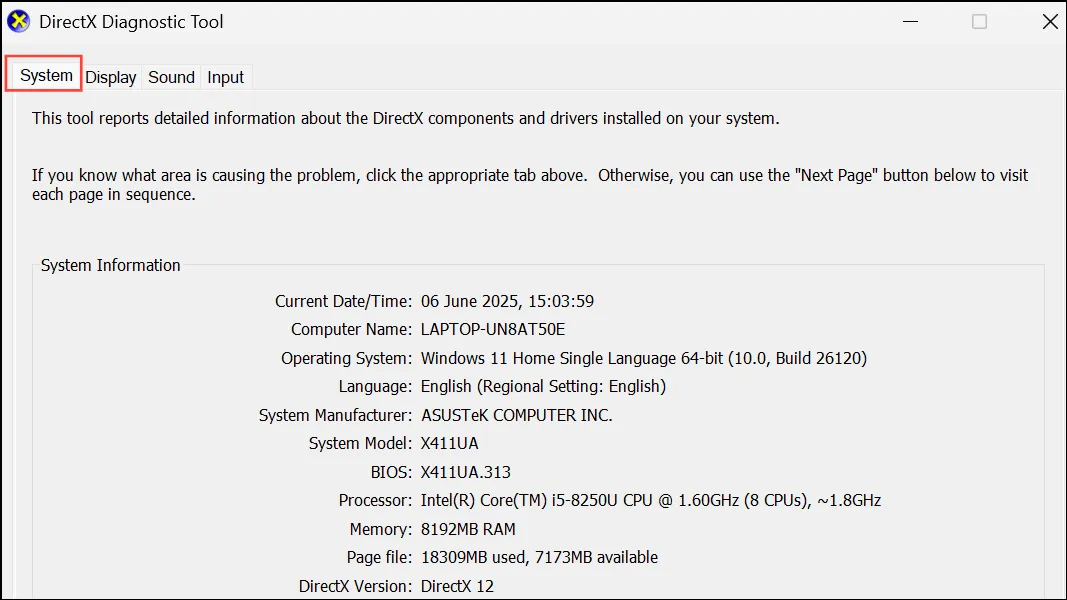Click the DirectX Diagnostic Tool title icon
Viewport: 1067px width, 600px height.
pyautogui.click(x=18, y=22)
